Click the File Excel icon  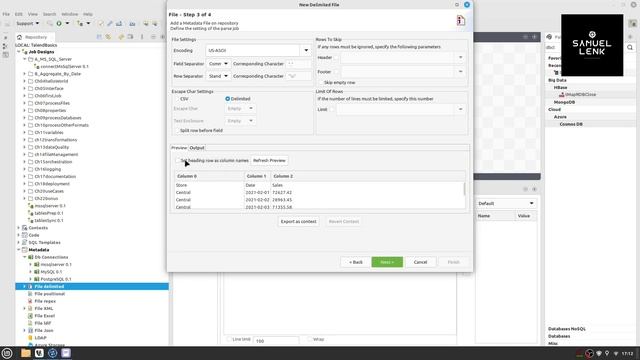30,316
